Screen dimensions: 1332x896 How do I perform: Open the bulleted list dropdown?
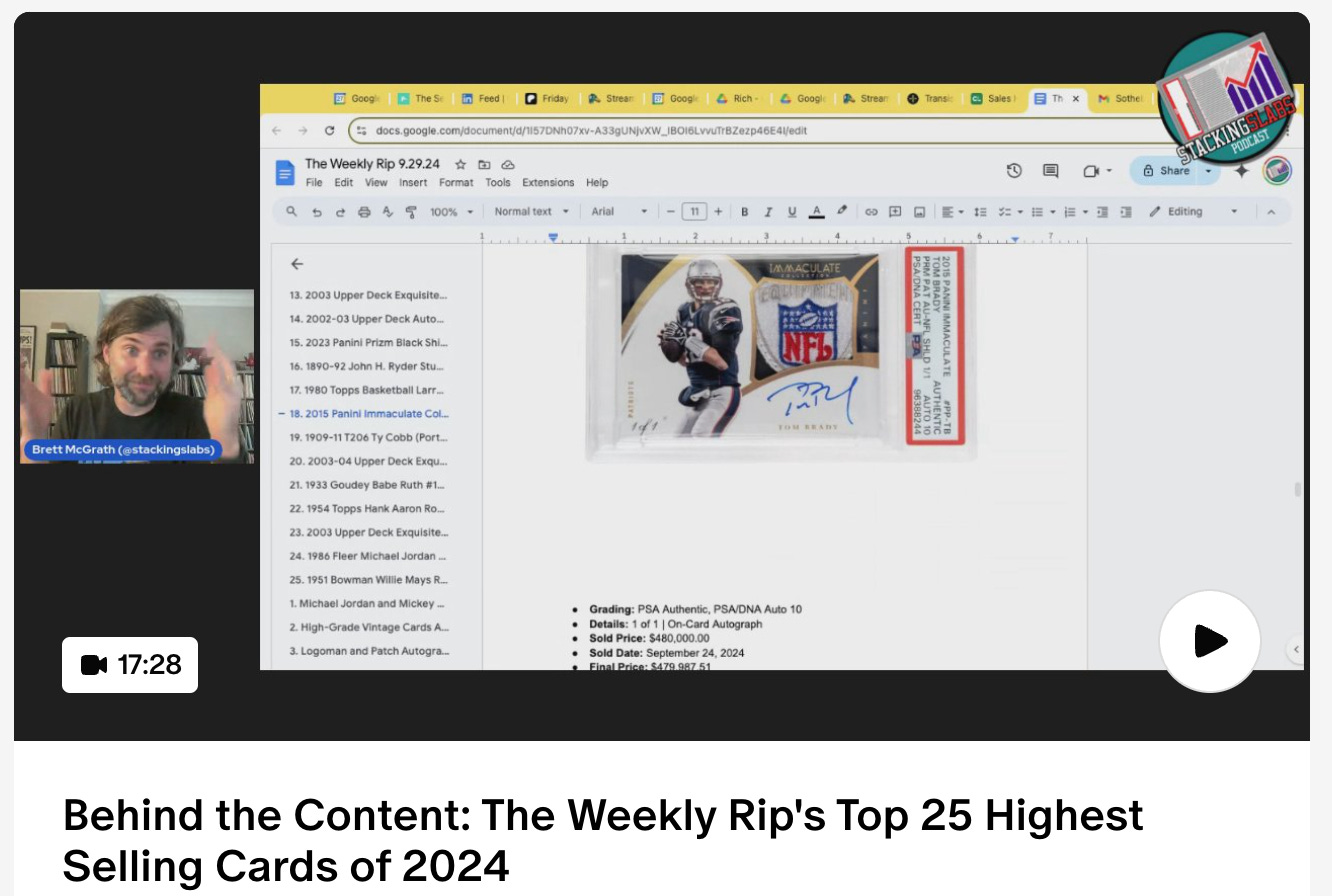click(1043, 212)
